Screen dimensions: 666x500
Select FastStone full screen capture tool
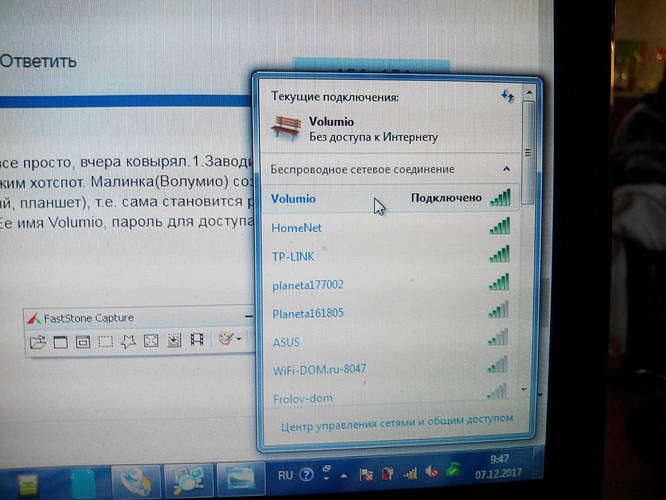click(x=151, y=340)
